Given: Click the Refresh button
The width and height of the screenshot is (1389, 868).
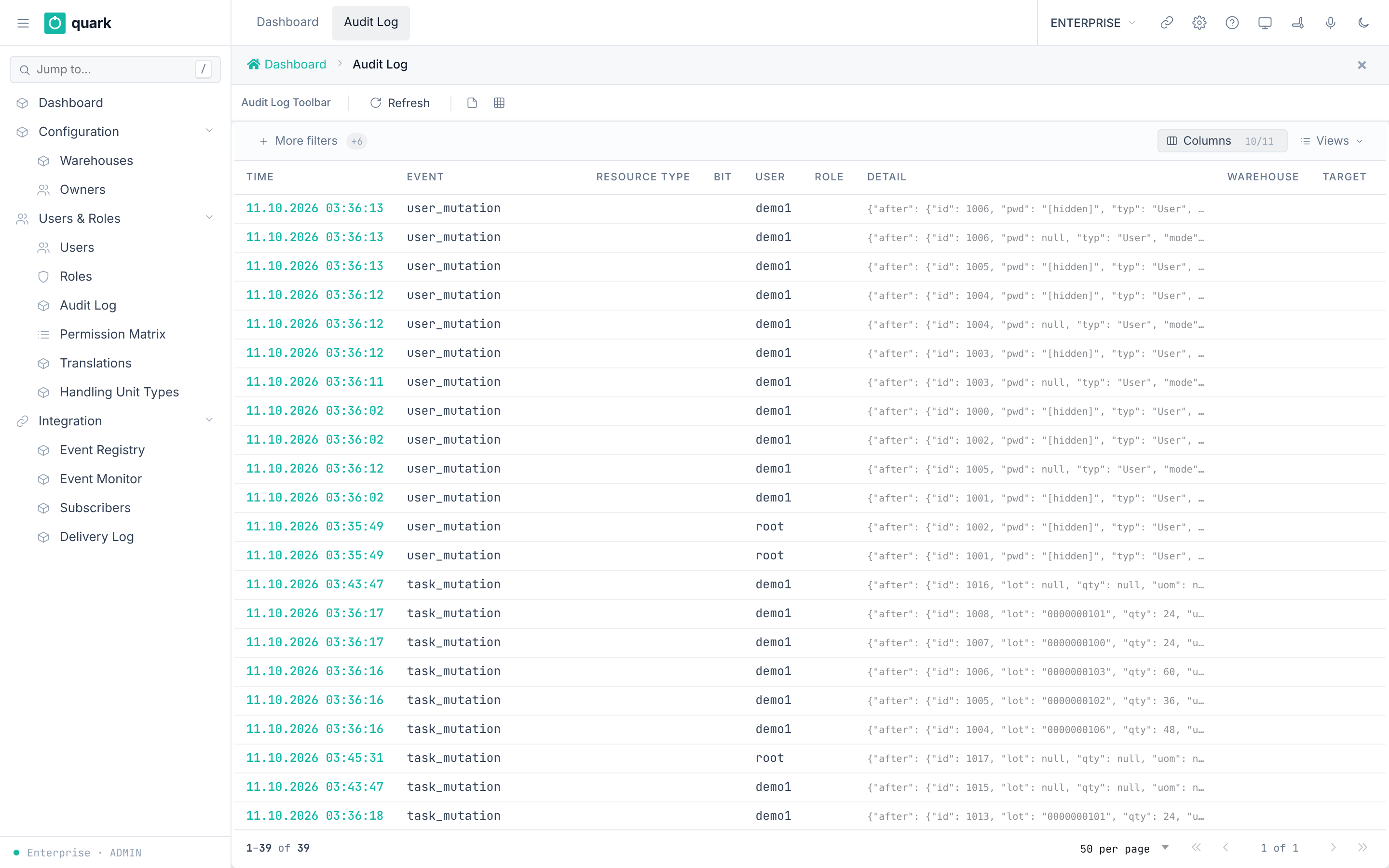Looking at the screenshot, I should click(400, 103).
